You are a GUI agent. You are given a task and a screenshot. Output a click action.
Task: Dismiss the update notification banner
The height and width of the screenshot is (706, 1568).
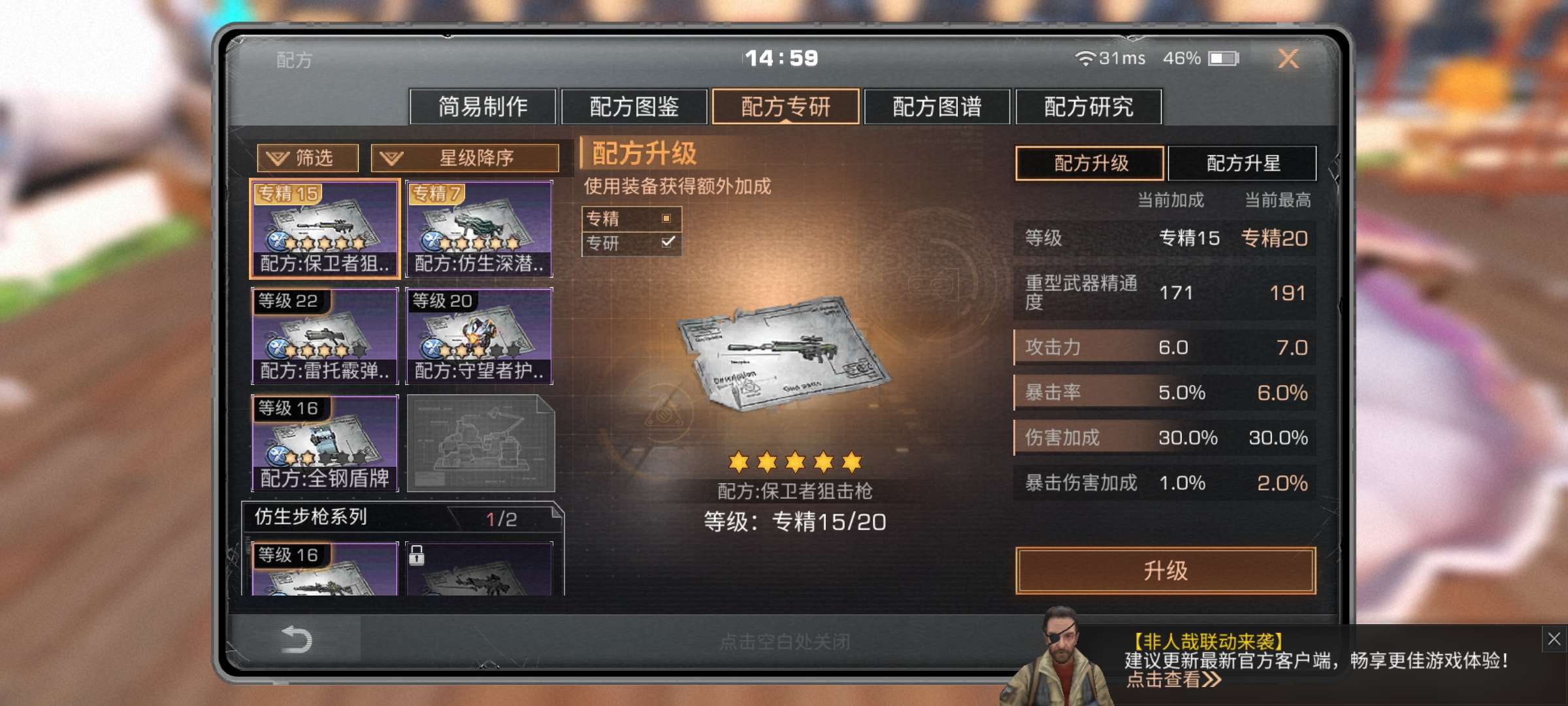[1554, 639]
